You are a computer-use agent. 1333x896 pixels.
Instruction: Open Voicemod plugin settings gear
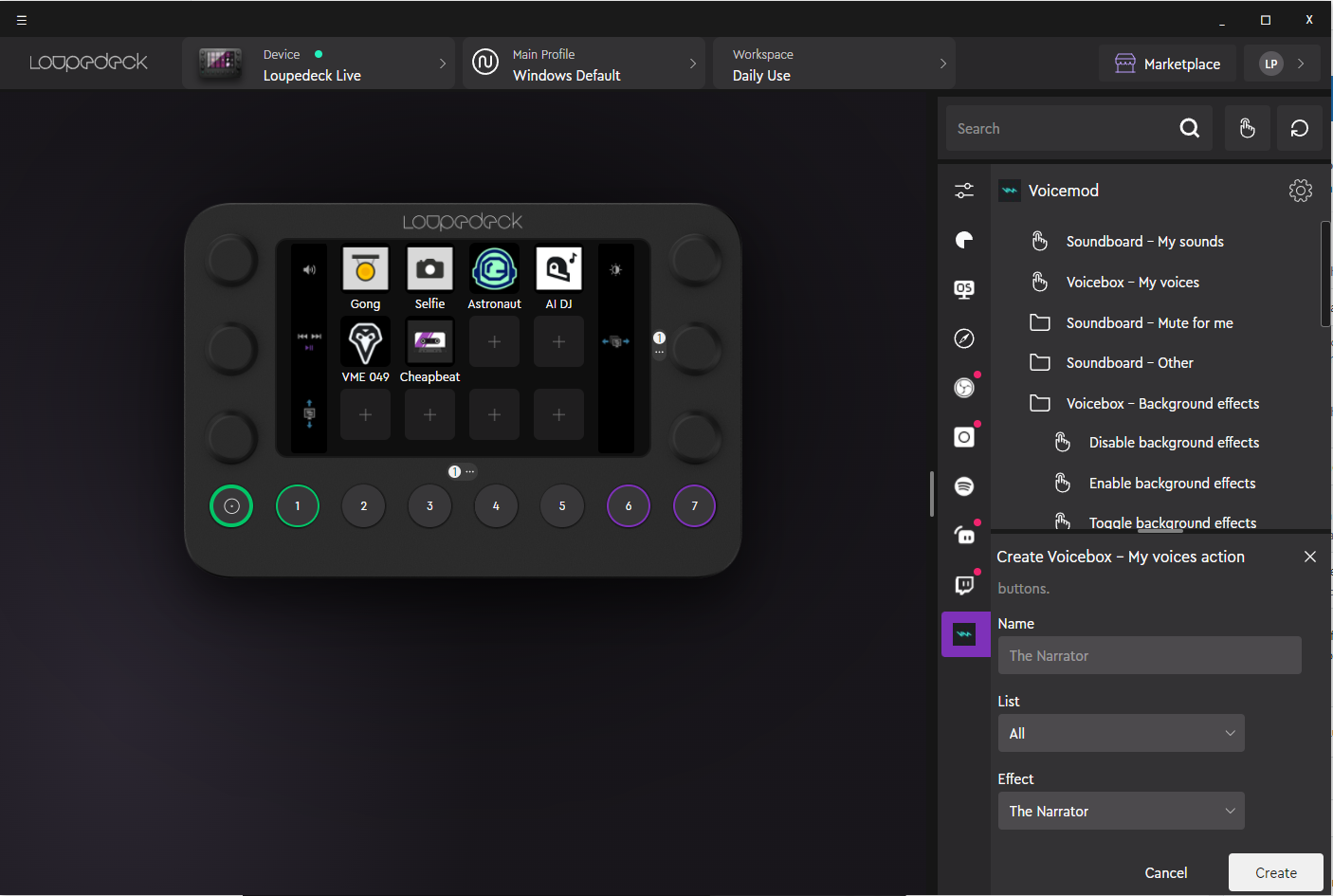point(1301,191)
